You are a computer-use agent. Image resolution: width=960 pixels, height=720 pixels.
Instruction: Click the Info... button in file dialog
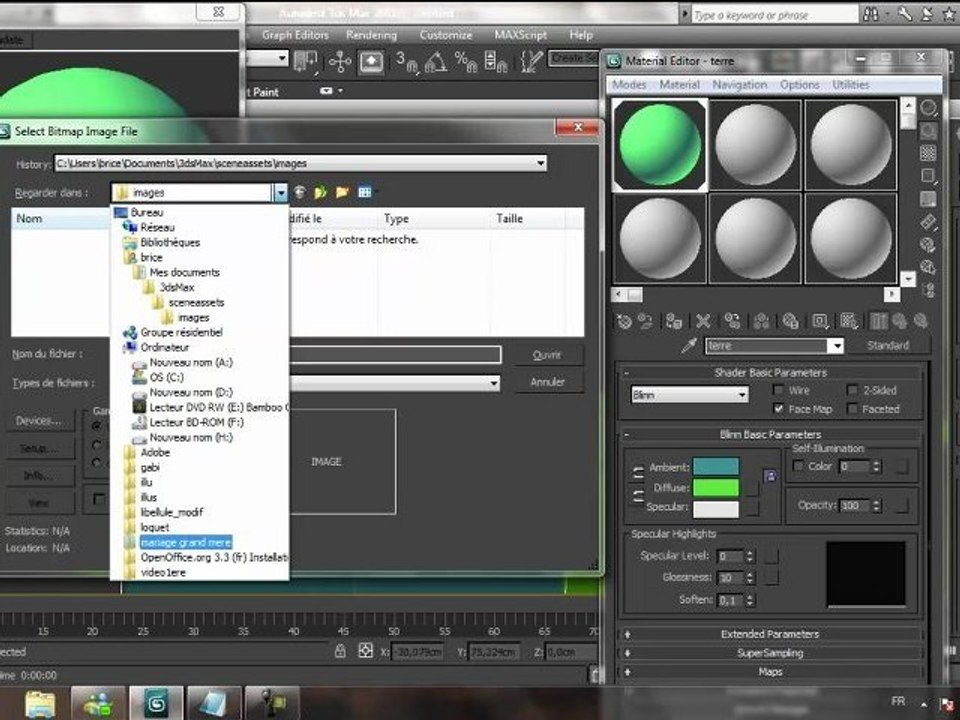(40, 475)
